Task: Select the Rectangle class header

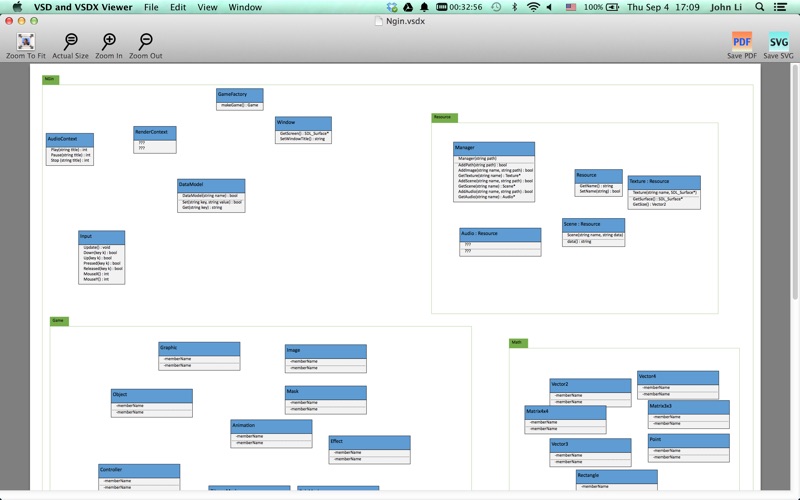Action: [617, 477]
